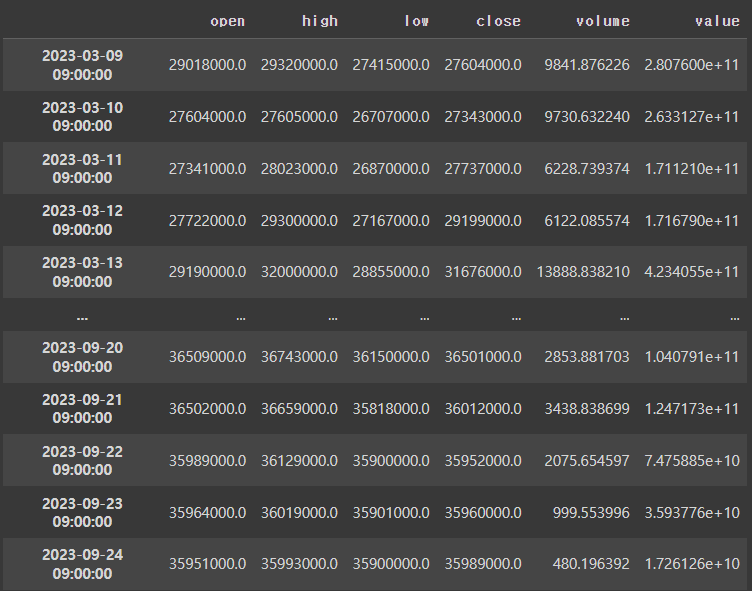Click volume value 2075.654597
Viewport: 752px width, 591px height.
[x=587, y=461]
